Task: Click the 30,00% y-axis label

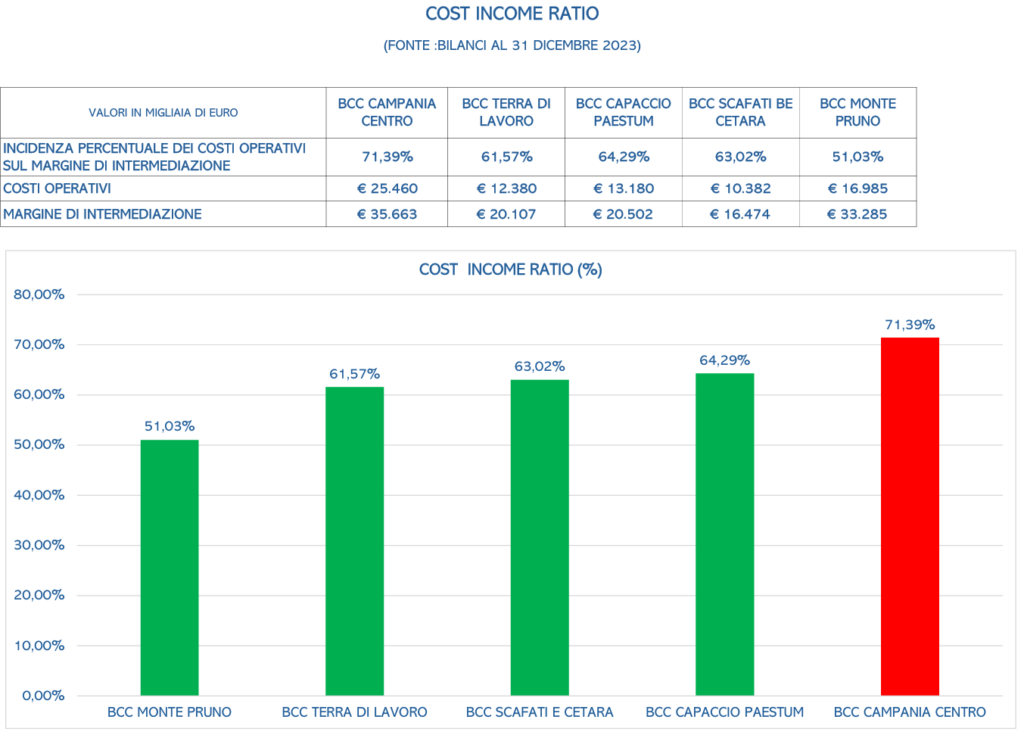Action: (x=39, y=545)
